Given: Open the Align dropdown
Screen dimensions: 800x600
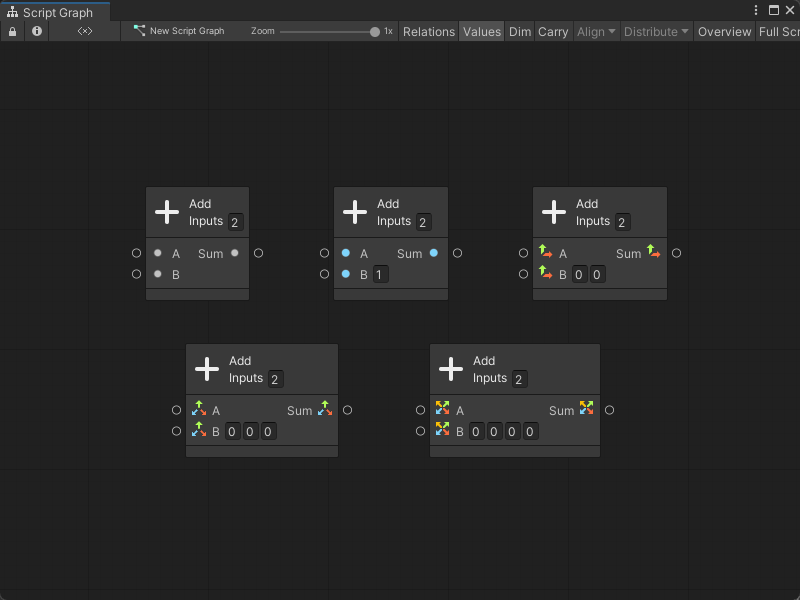Looking at the screenshot, I should (595, 31).
